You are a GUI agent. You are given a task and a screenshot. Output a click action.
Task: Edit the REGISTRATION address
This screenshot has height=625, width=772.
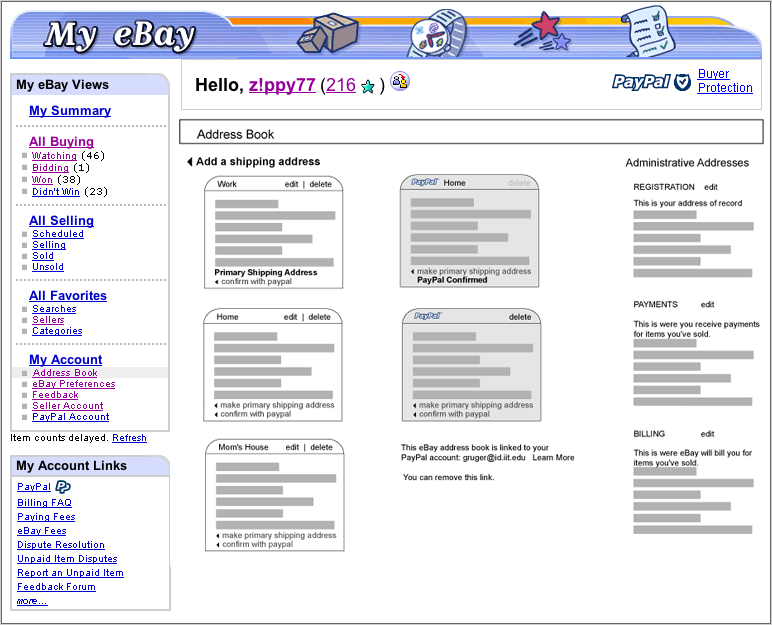point(711,187)
